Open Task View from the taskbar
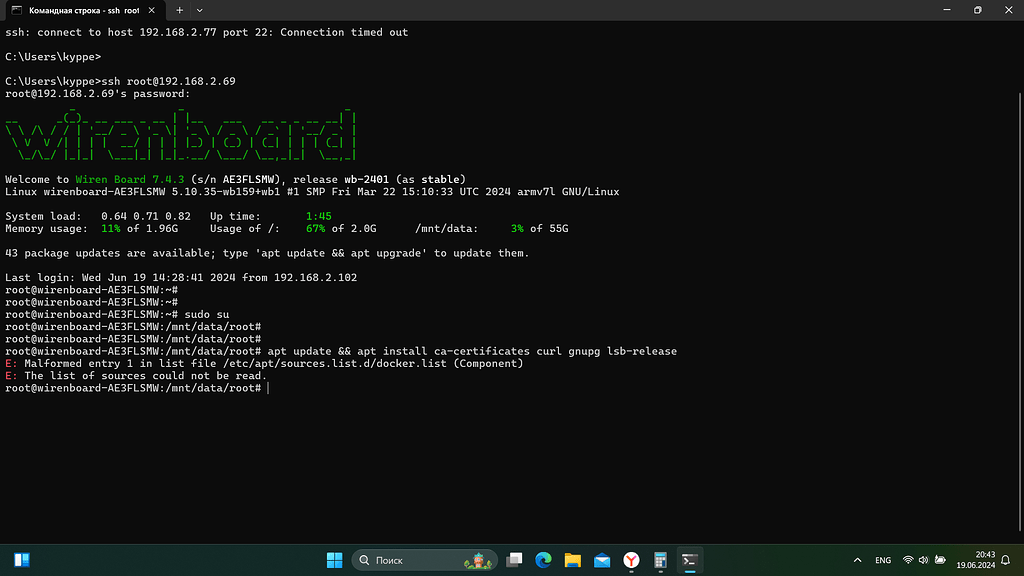The height and width of the screenshot is (576, 1024). [514, 560]
